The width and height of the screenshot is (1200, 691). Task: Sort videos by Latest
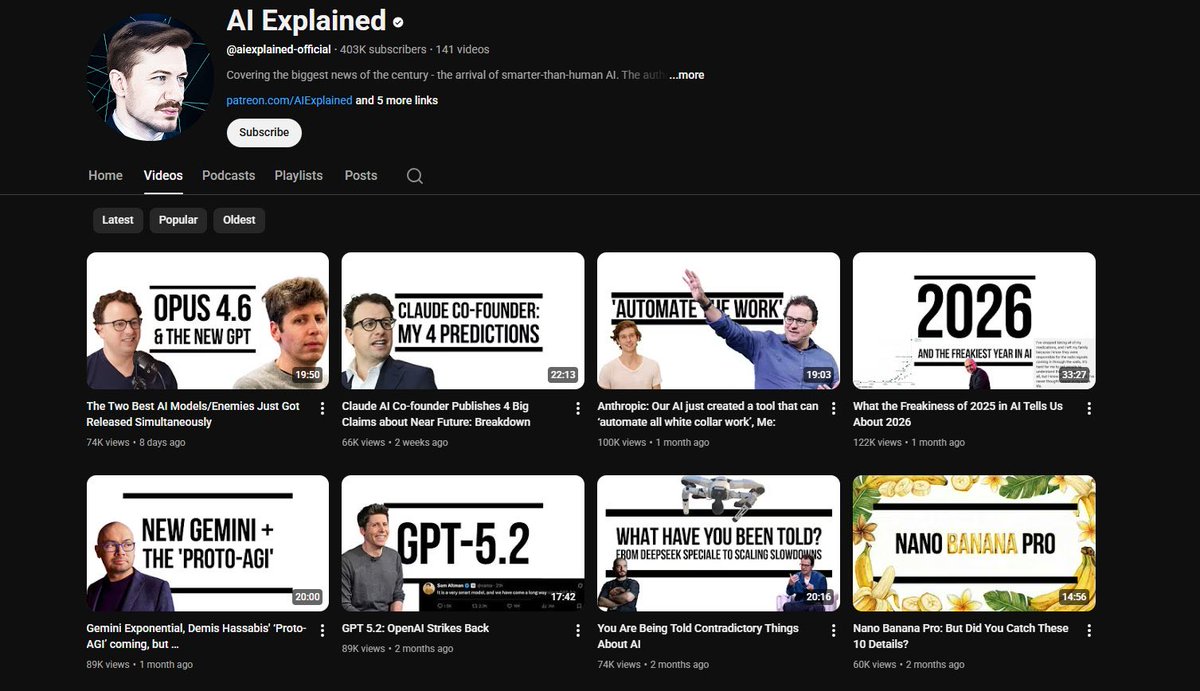click(118, 220)
